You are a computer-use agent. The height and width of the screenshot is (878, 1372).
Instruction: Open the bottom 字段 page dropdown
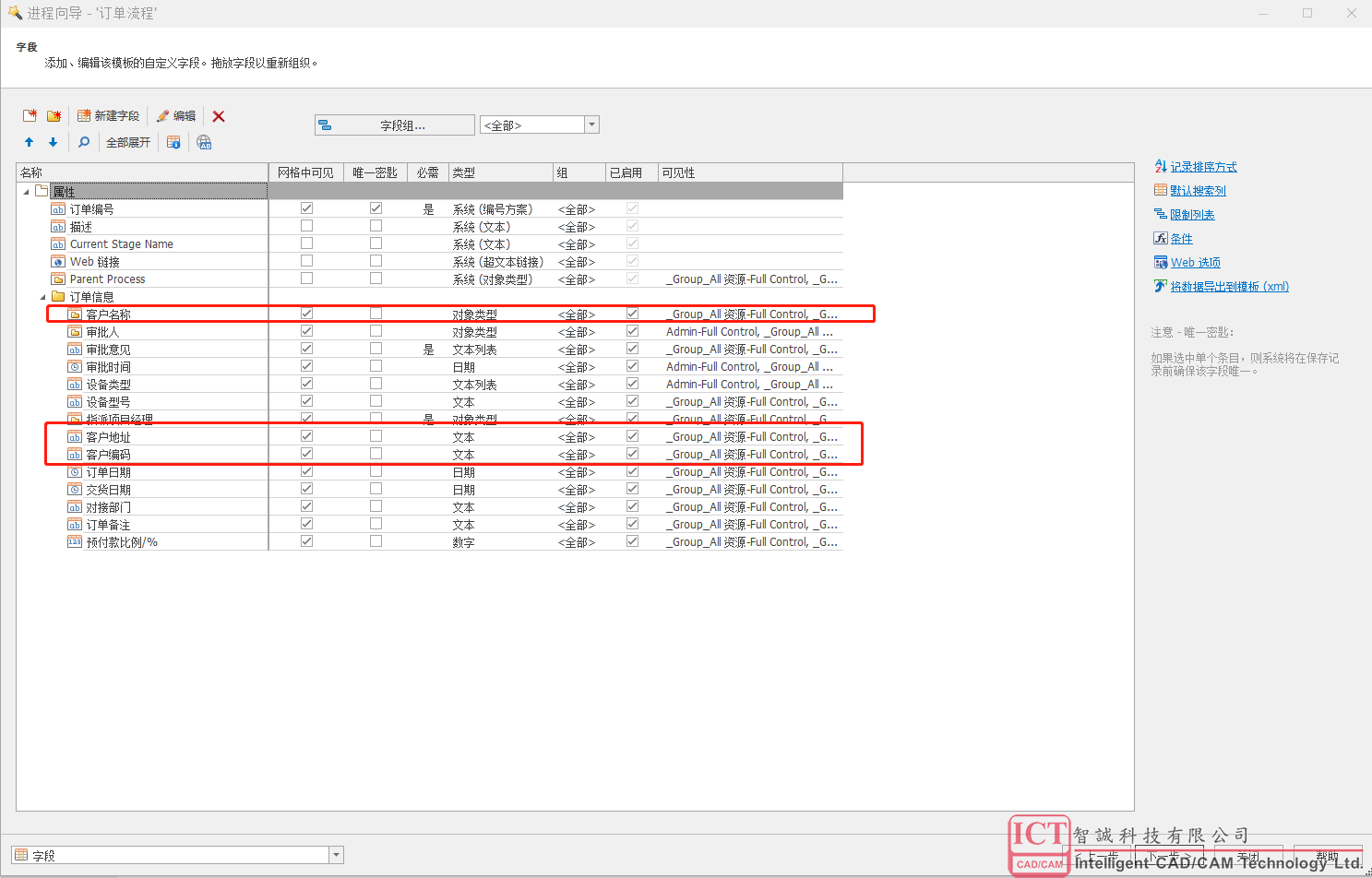coord(336,855)
